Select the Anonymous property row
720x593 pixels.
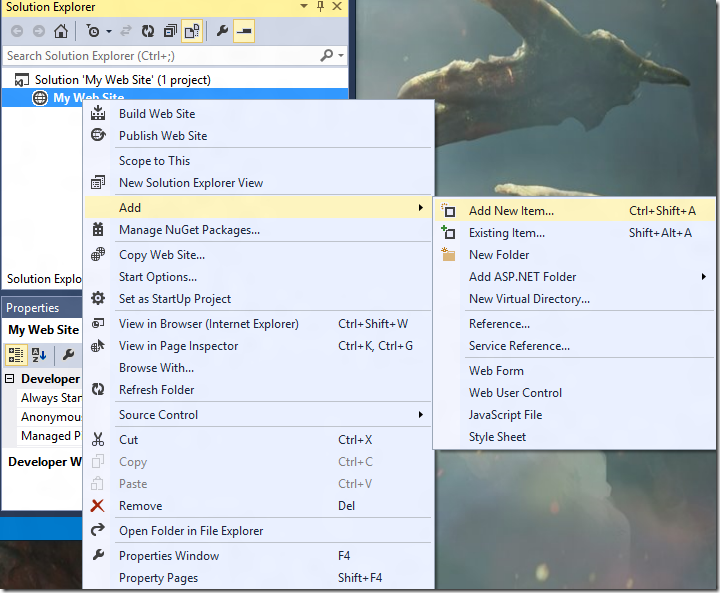[x=51, y=417]
